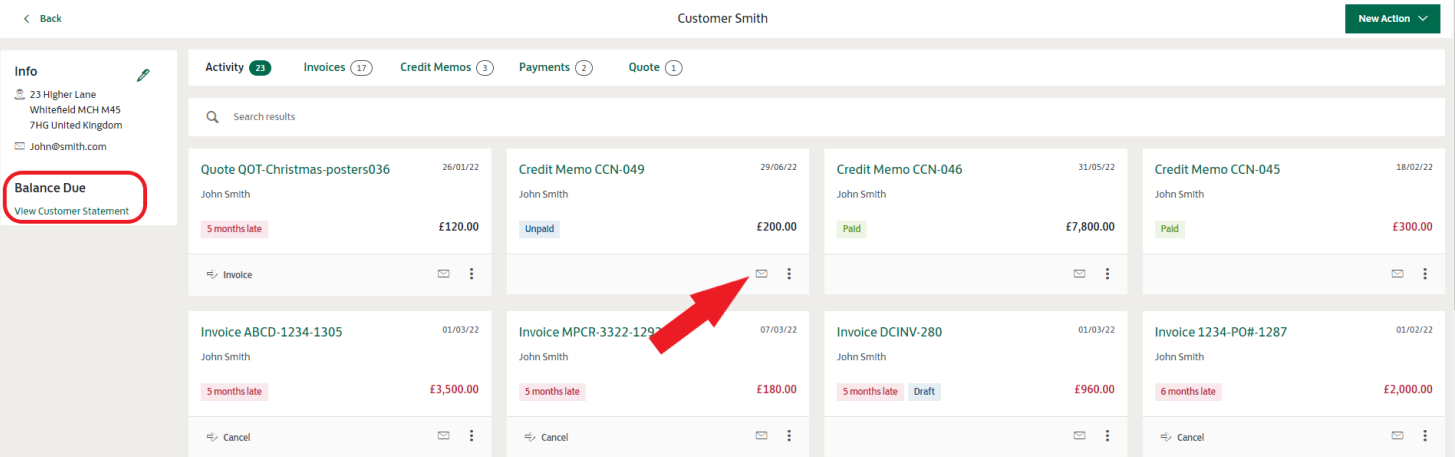Screen dimensions: 1455x457
Task: Cancel Invoice MPCR-3322-1292
Action: click(x=546, y=437)
